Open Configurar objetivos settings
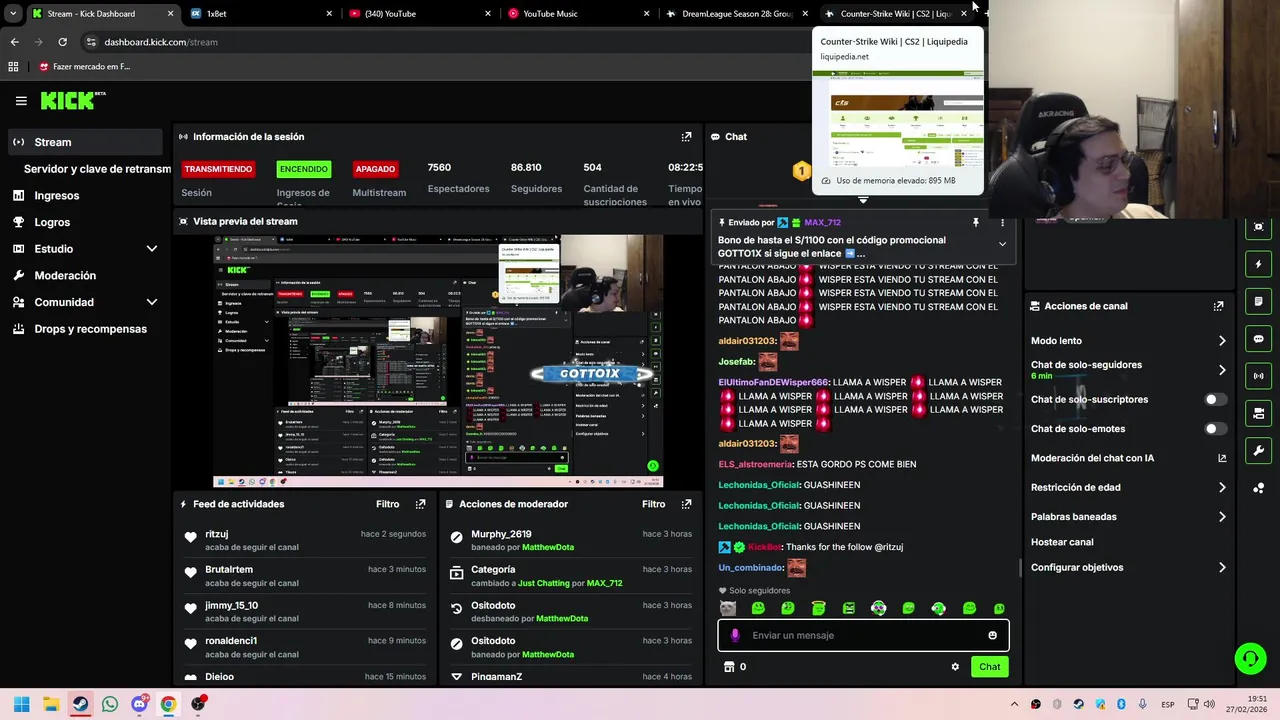 pyautogui.click(x=1128, y=567)
